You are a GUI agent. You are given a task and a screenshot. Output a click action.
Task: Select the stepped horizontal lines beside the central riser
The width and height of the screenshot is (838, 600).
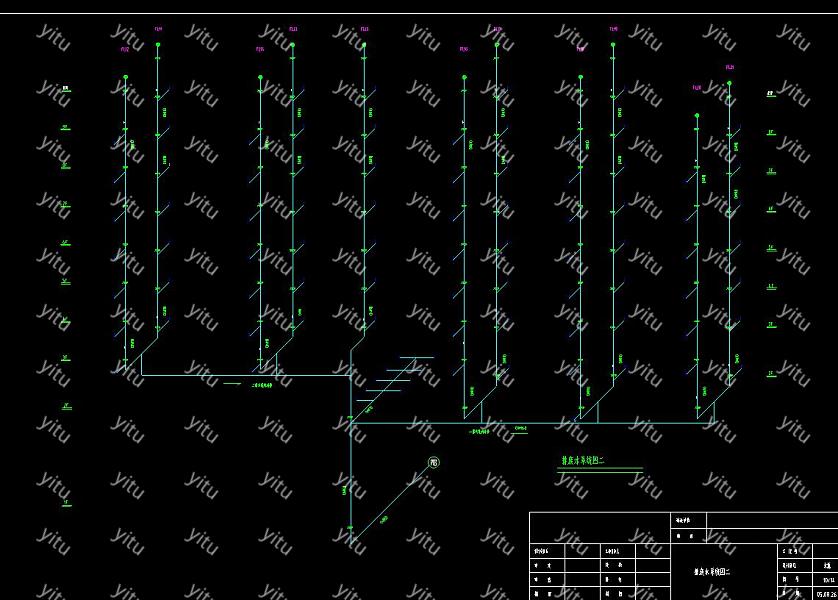click(x=394, y=378)
